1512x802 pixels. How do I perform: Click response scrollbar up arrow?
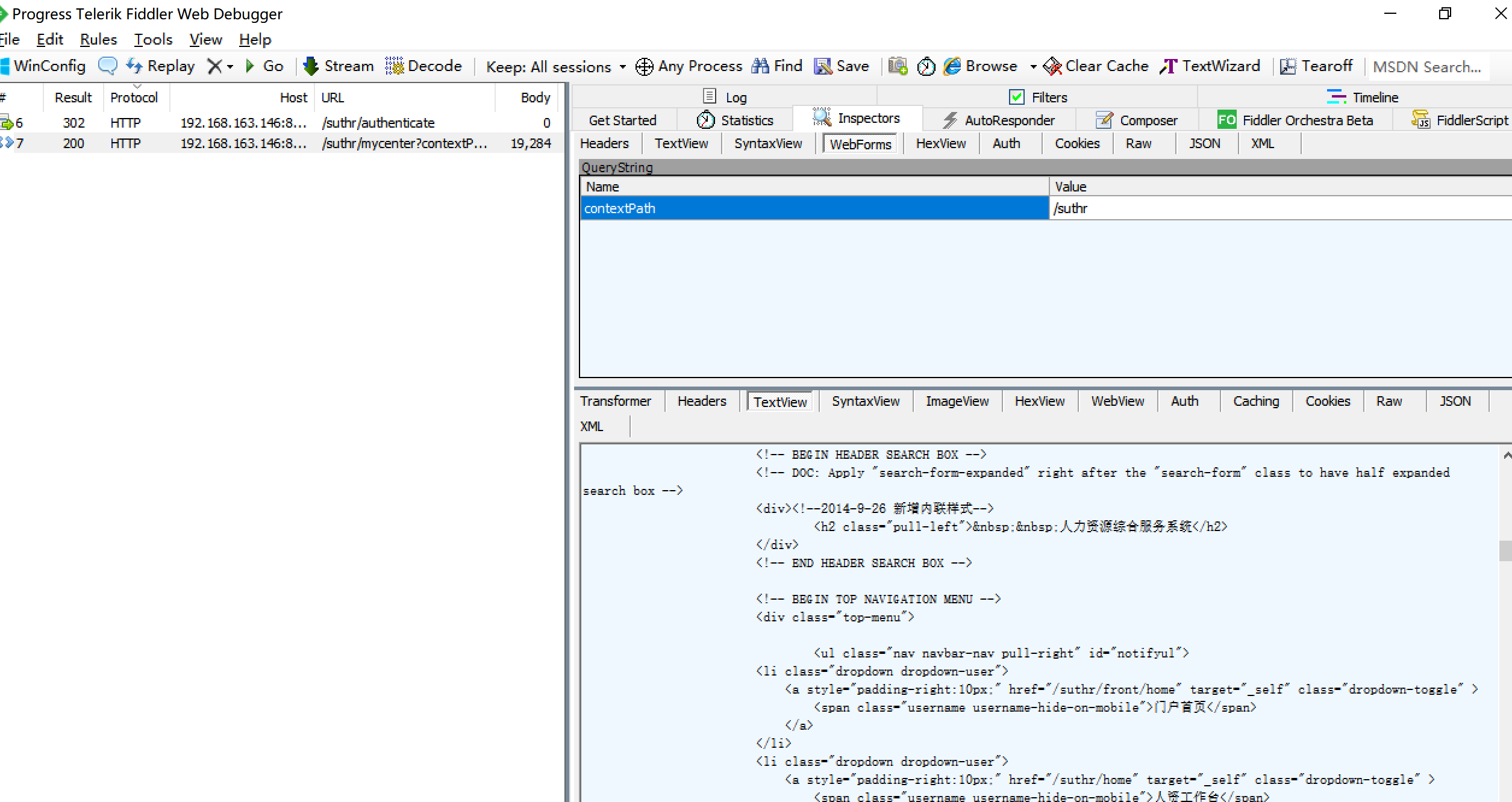tap(1505, 455)
